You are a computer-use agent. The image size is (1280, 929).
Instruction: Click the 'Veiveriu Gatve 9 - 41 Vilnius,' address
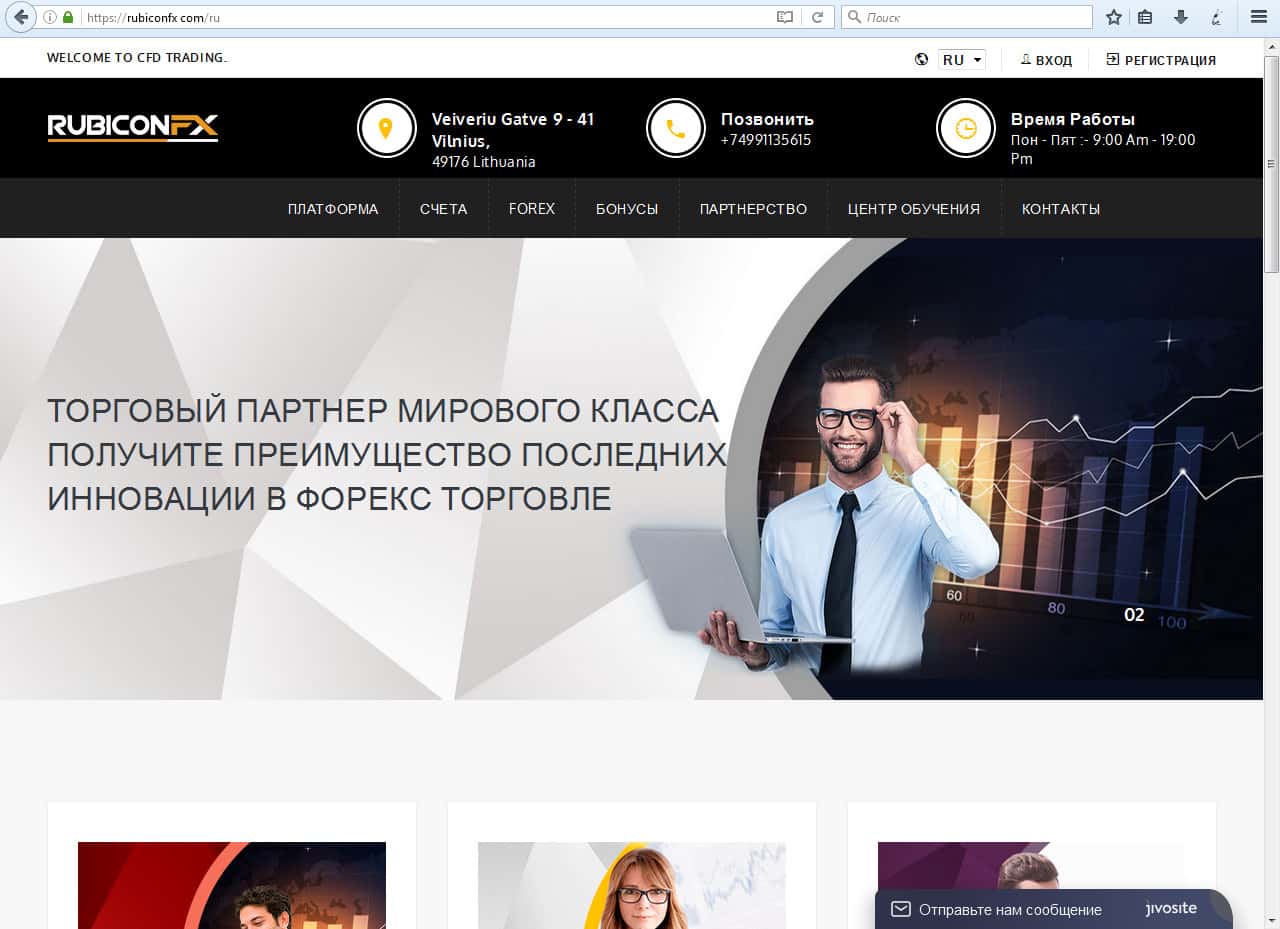click(x=513, y=130)
